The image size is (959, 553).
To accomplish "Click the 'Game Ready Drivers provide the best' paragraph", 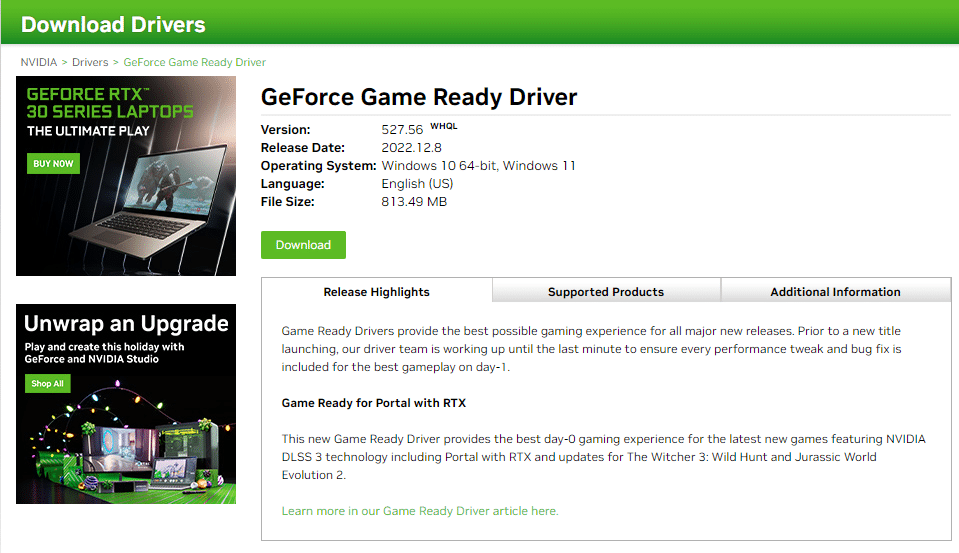I will click(x=591, y=349).
